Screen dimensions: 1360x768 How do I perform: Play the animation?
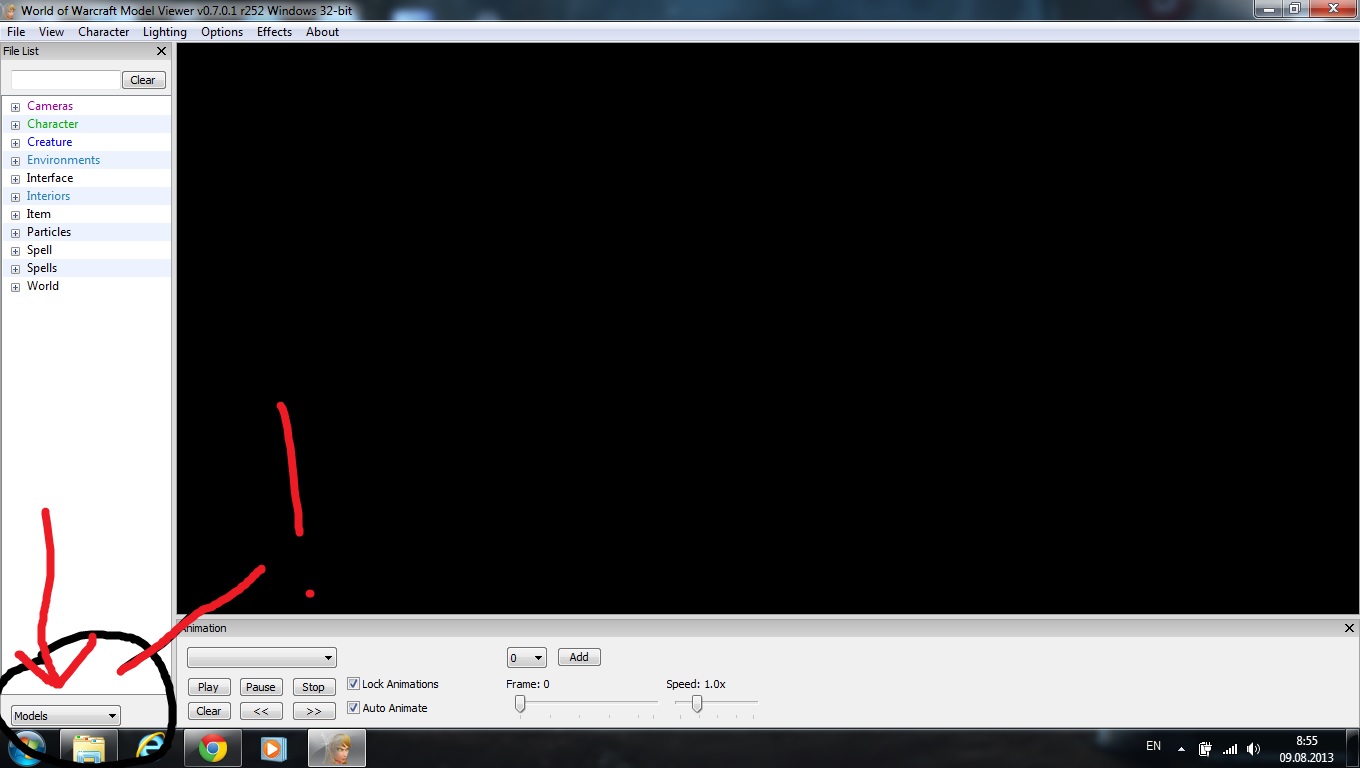(x=209, y=687)
